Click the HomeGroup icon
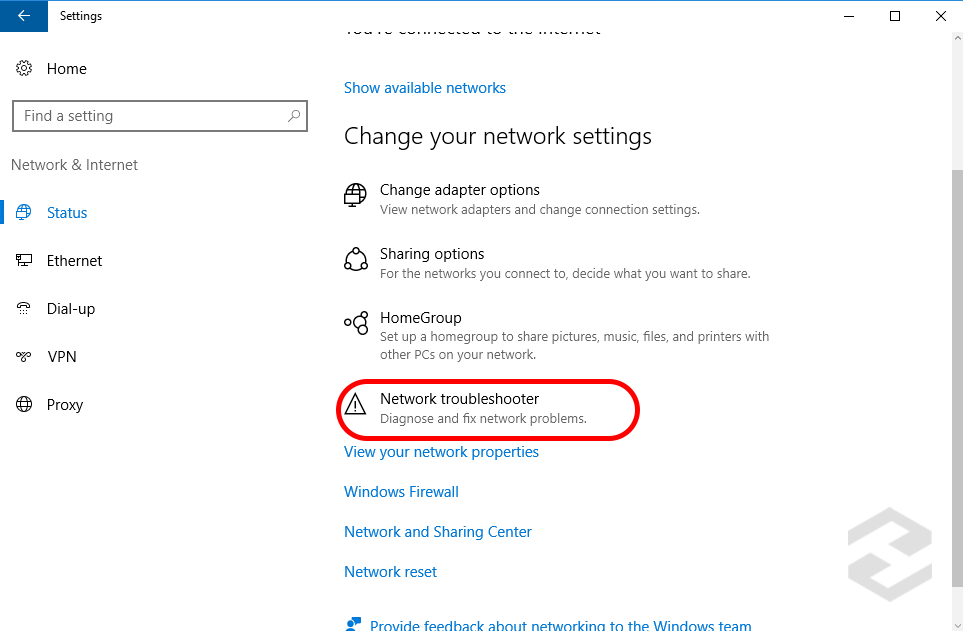The height and width of the screenshot is (631, 963). (x=355, y=323)
